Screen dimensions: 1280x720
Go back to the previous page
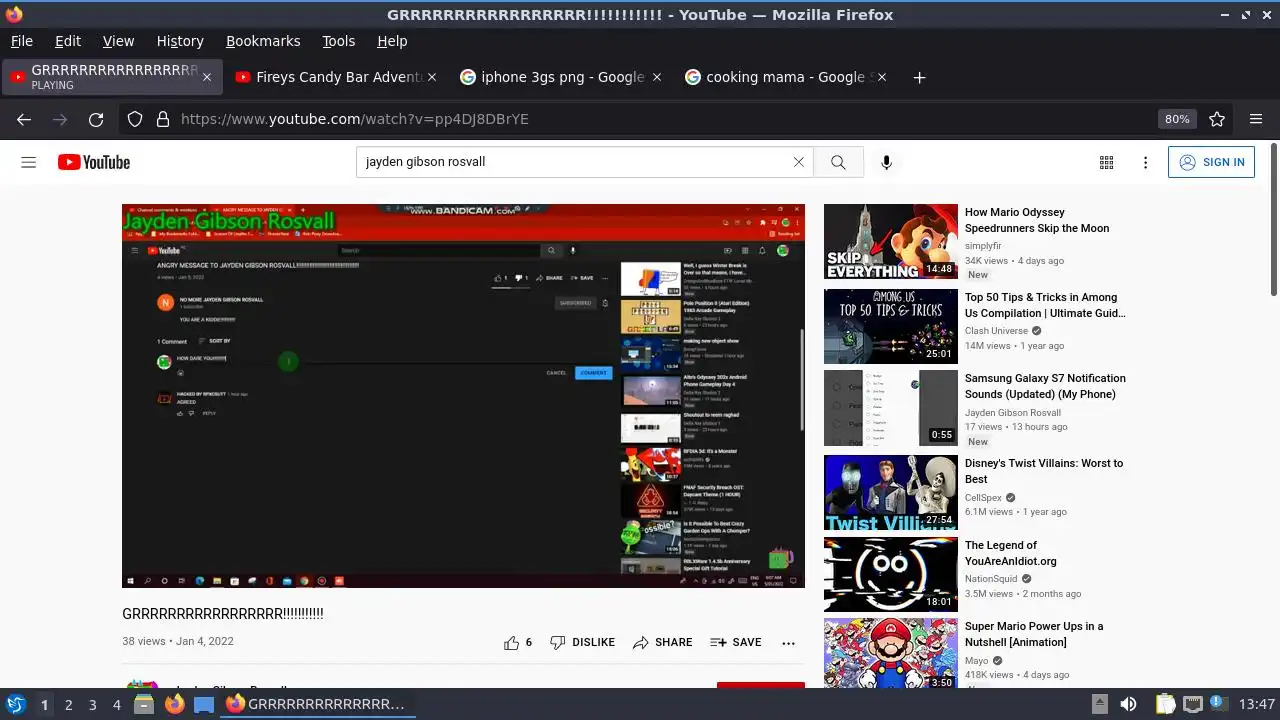24,119
